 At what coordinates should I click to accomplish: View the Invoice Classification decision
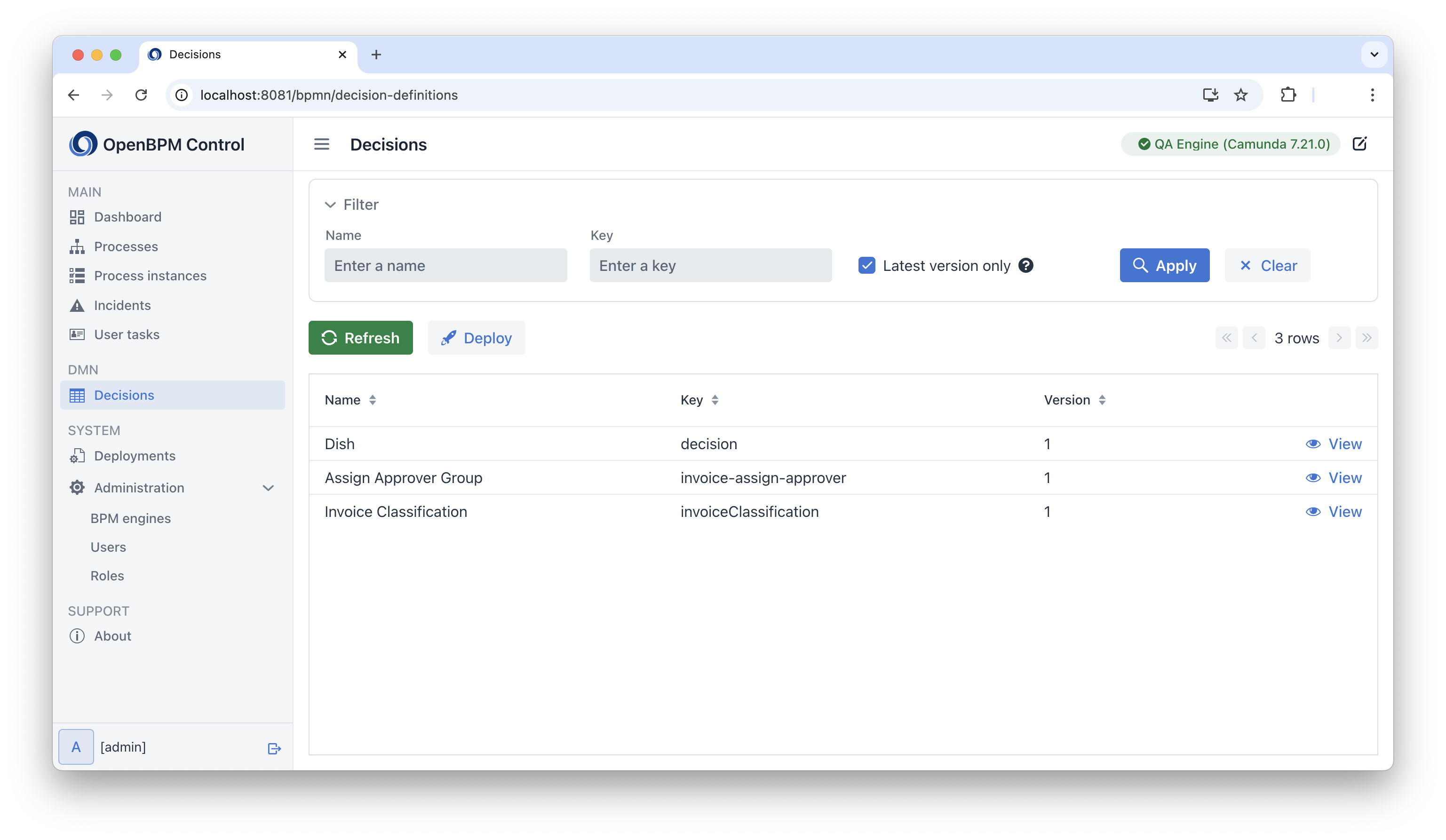(1334, 511)
